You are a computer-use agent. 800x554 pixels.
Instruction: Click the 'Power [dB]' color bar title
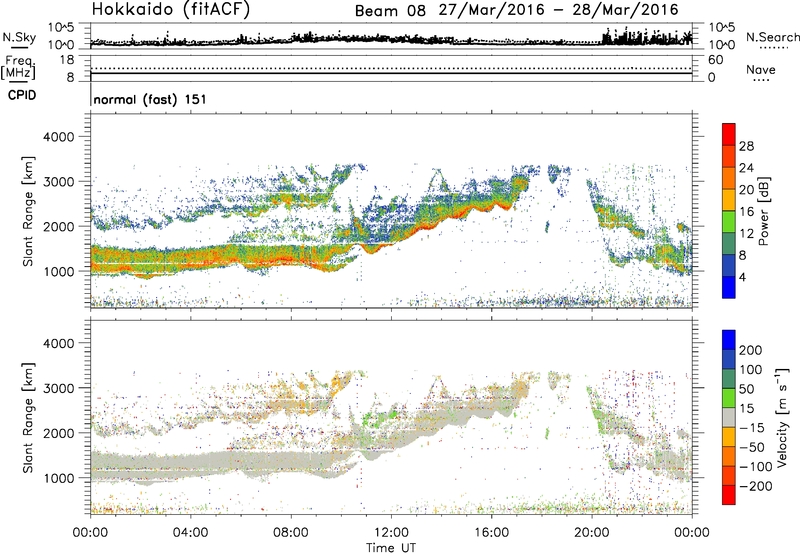click(x=763, y=211)
